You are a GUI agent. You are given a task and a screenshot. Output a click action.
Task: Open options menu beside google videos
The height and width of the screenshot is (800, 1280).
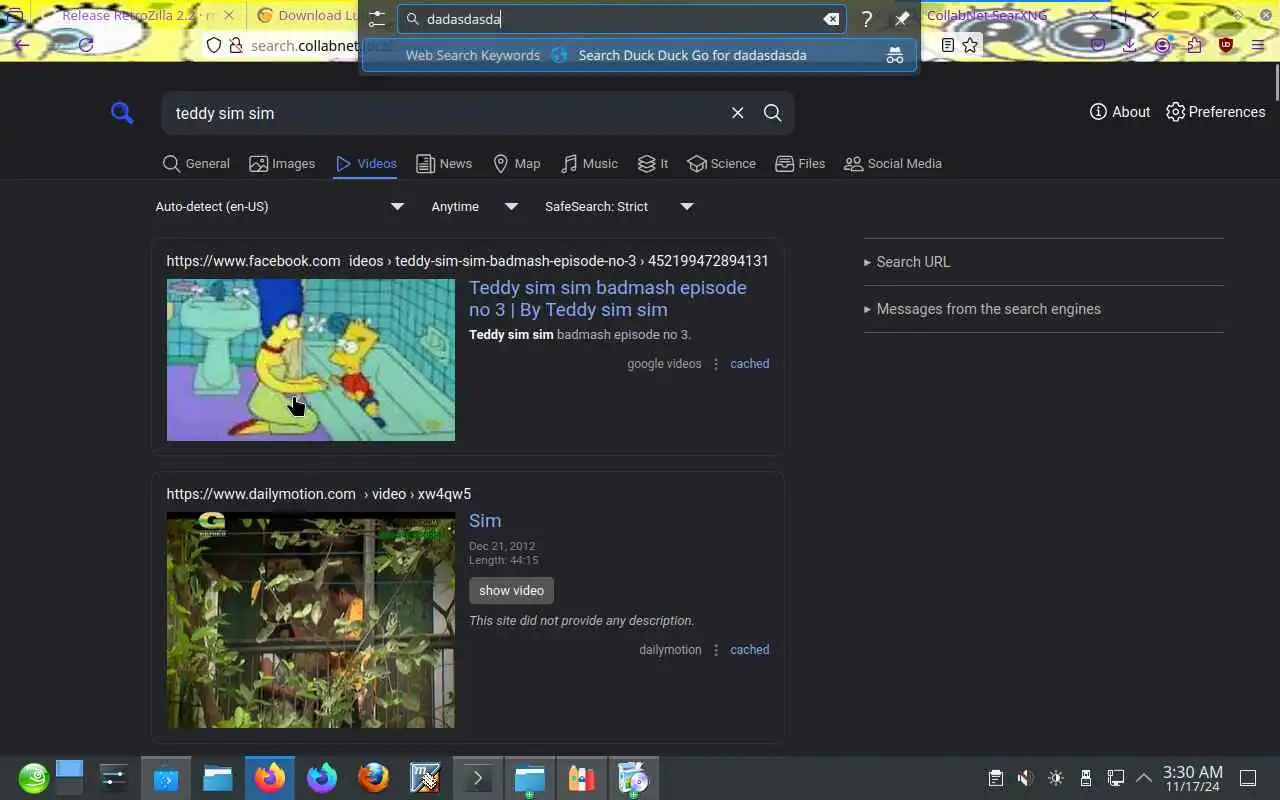[x=716, y=364]
